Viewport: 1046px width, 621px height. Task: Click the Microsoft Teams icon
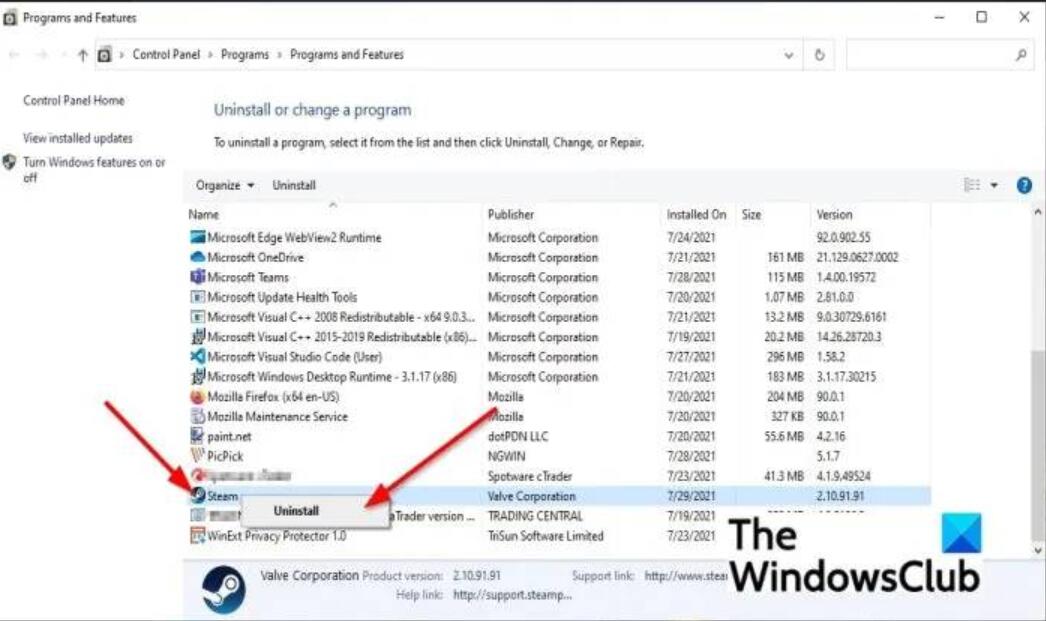[197, 277]
